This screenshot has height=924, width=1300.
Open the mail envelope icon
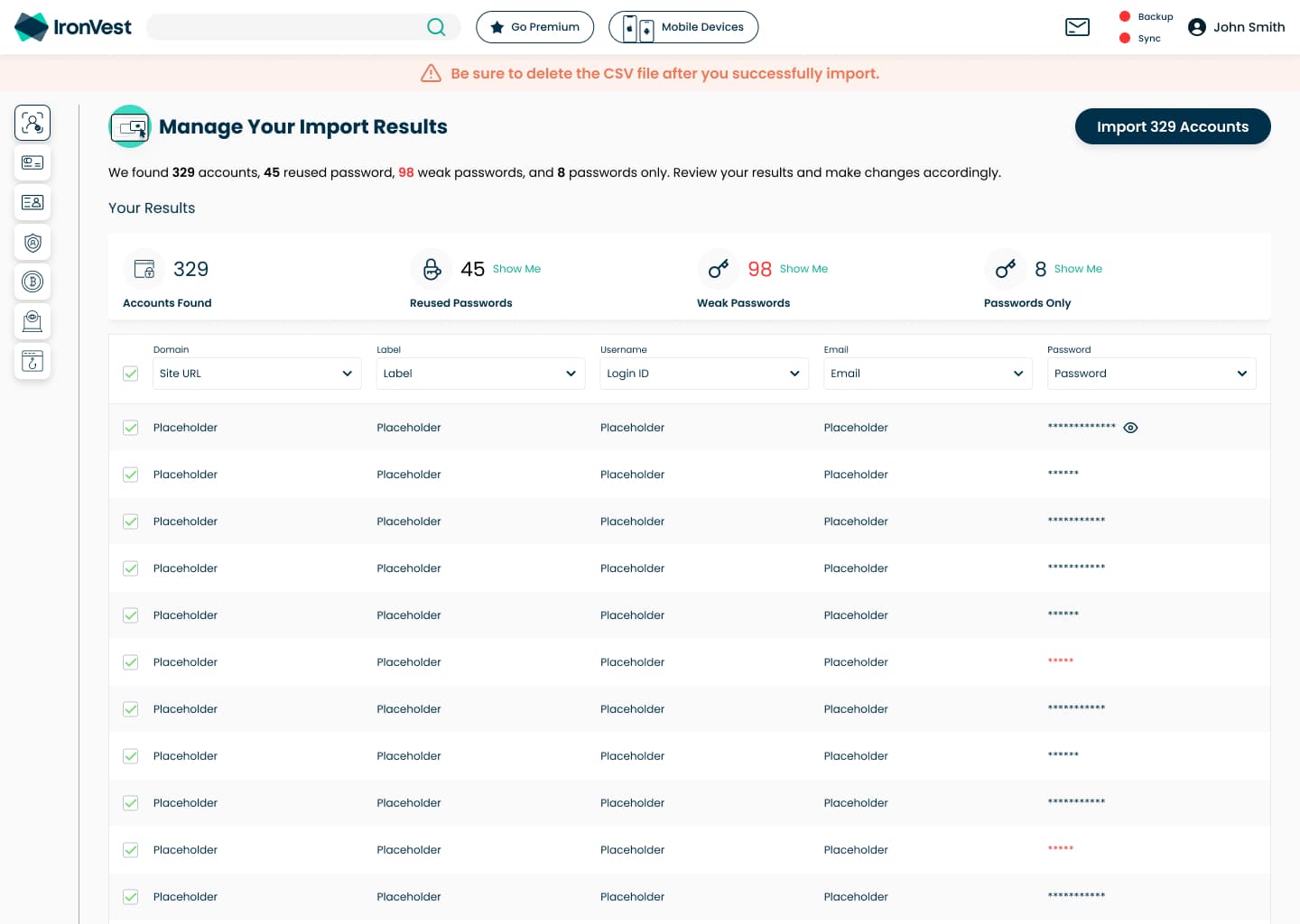[1078, 27]
